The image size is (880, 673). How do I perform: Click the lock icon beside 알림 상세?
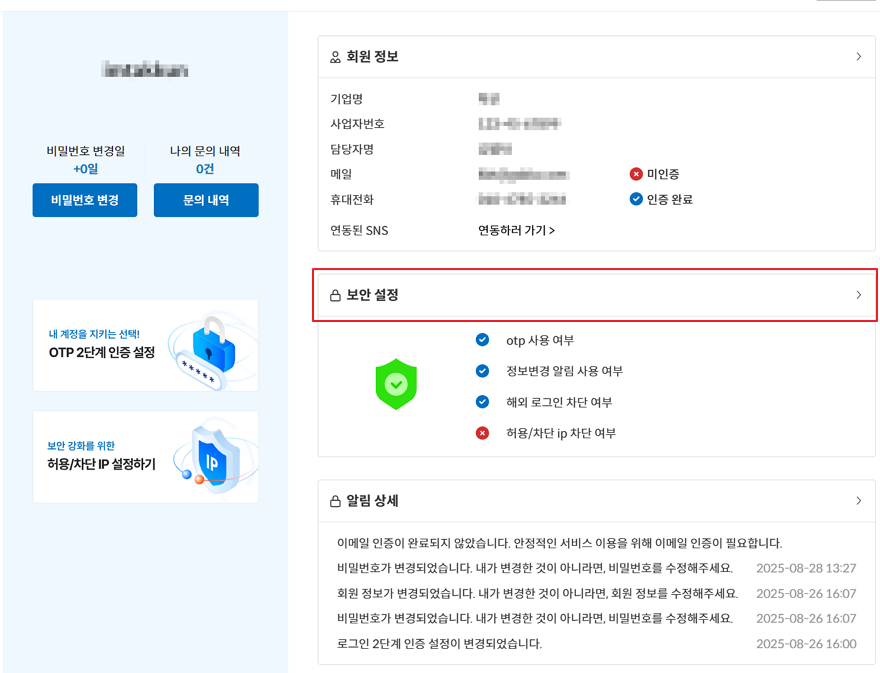336,501
